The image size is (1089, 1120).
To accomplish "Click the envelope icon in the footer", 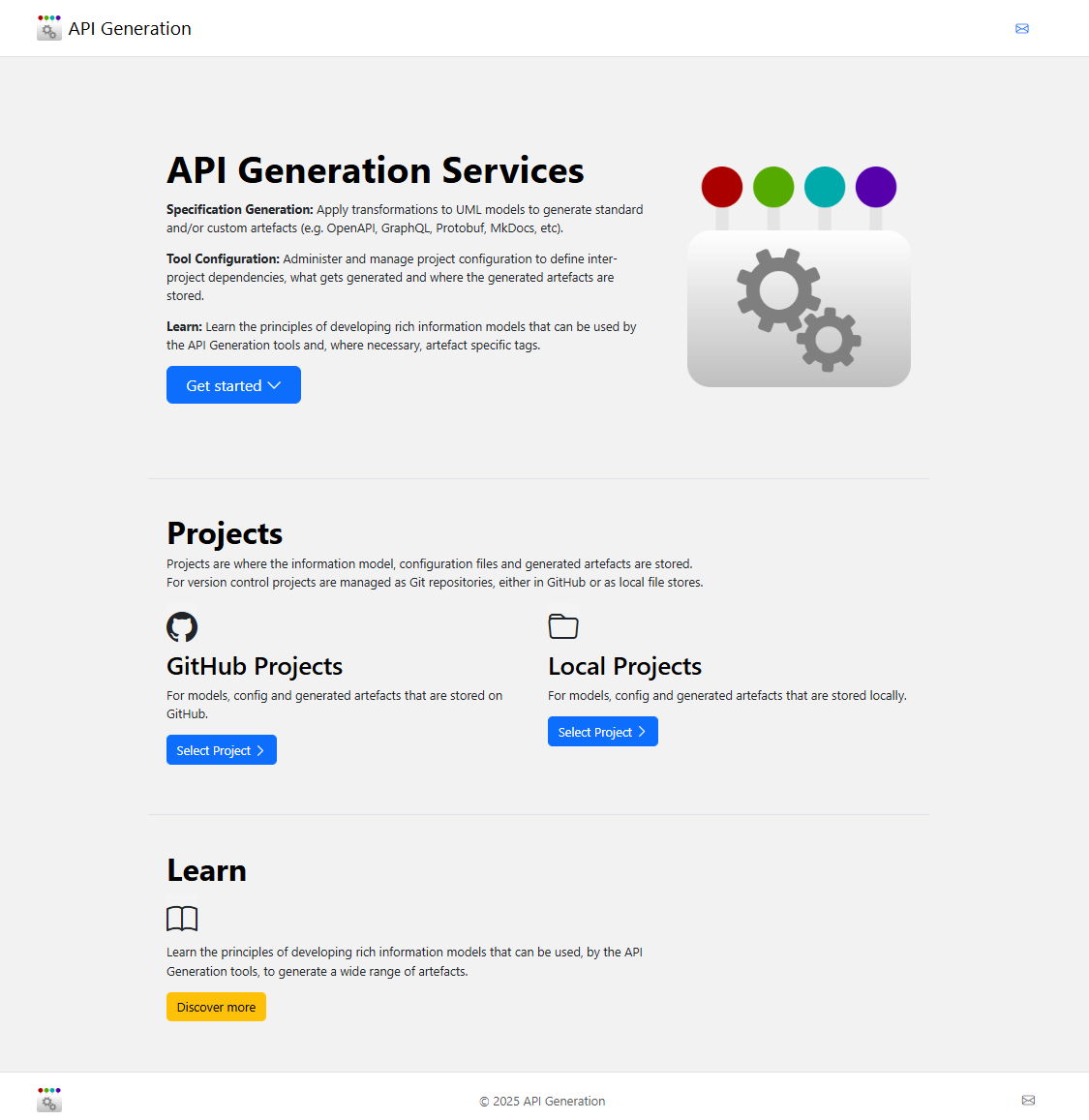I will pos(1028,1101).
